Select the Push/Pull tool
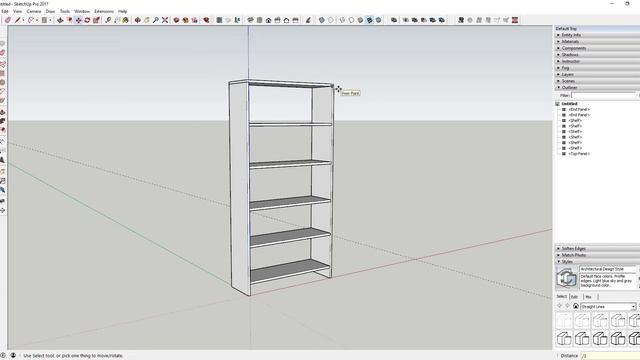The image size is (640, 360). click(60, 20)
